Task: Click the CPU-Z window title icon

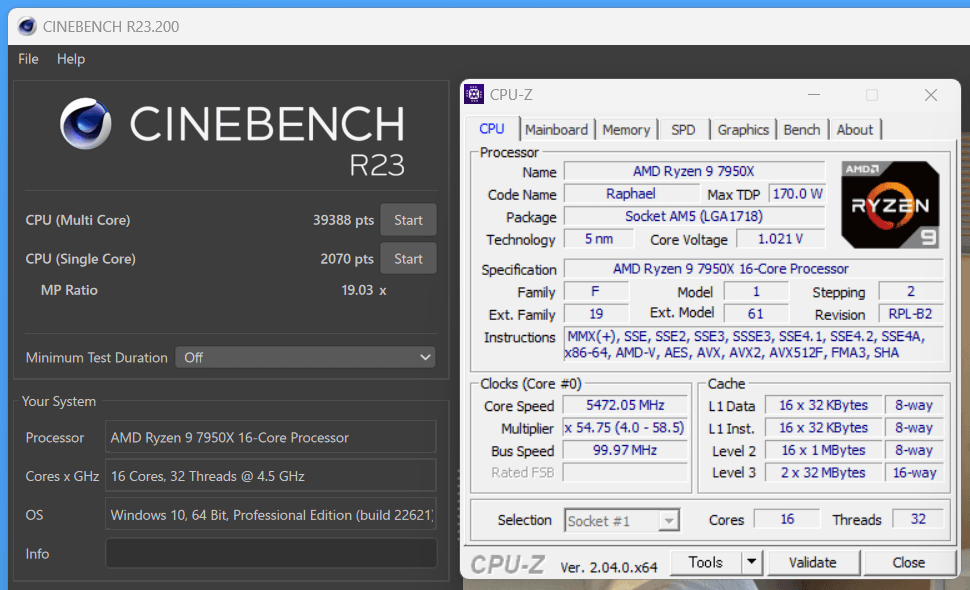Action: (x=474, y=94)
